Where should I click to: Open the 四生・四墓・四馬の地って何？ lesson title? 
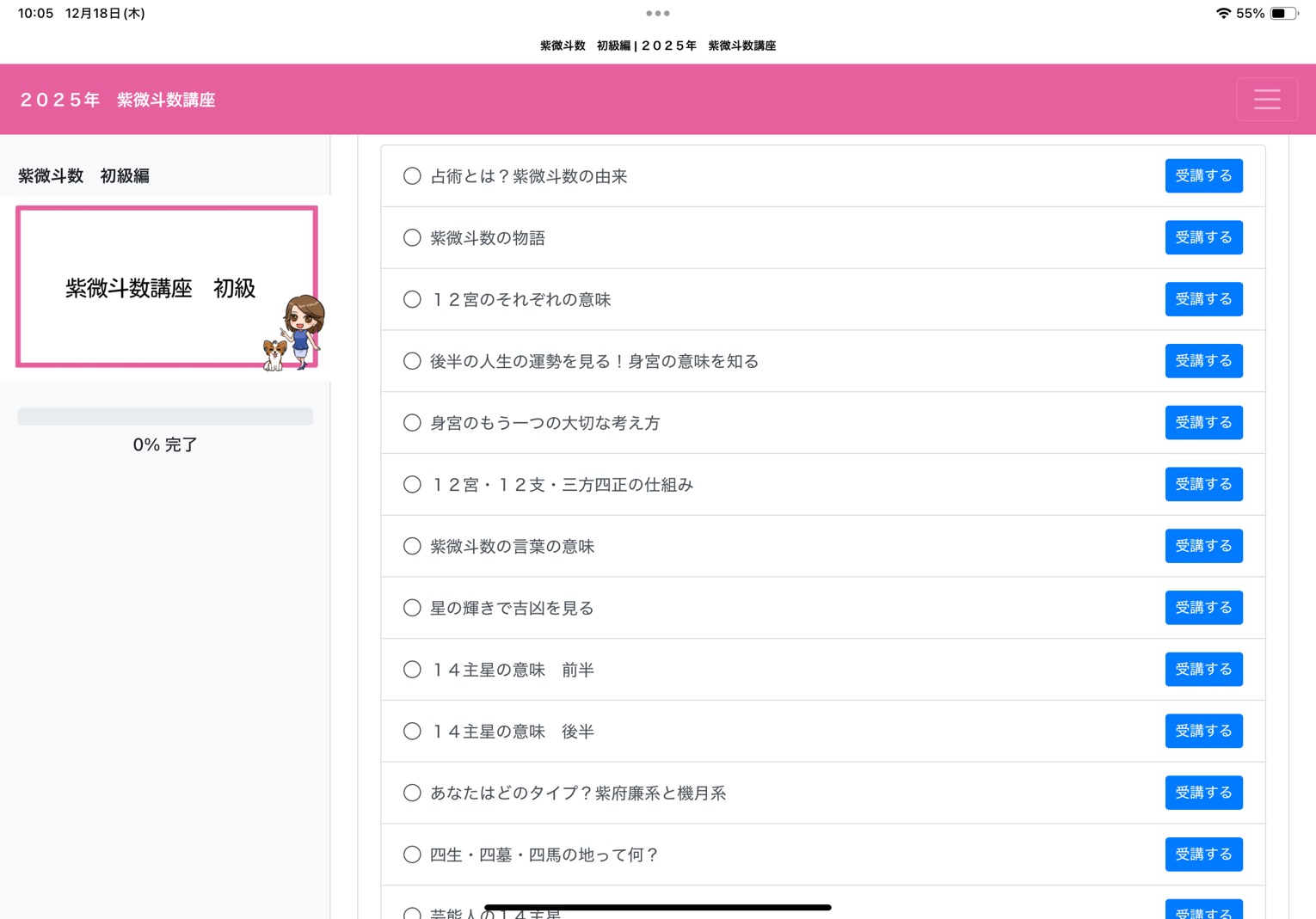[x=544, y=855]
